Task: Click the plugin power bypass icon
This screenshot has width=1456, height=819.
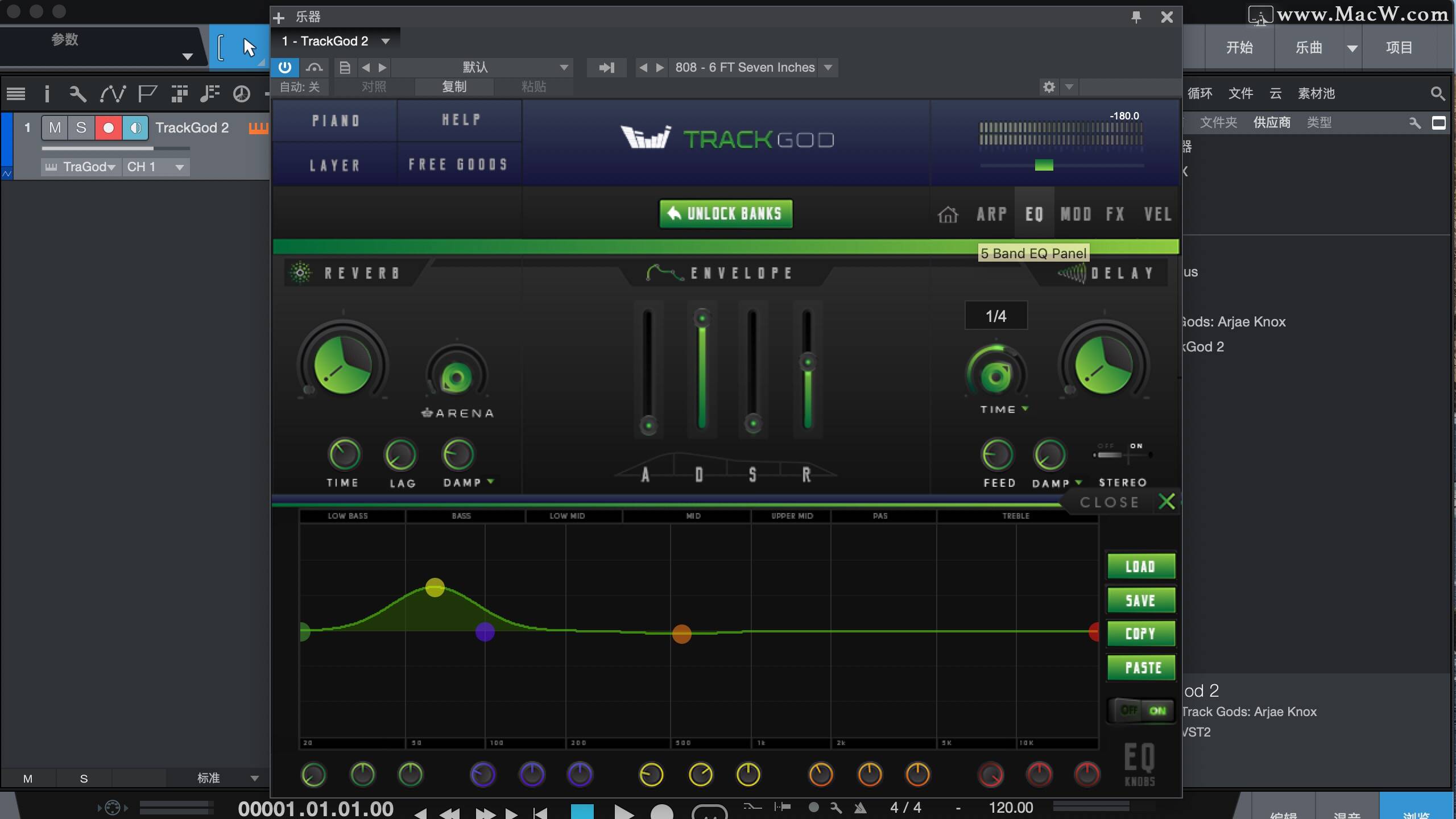Action: tap(285, 68)
